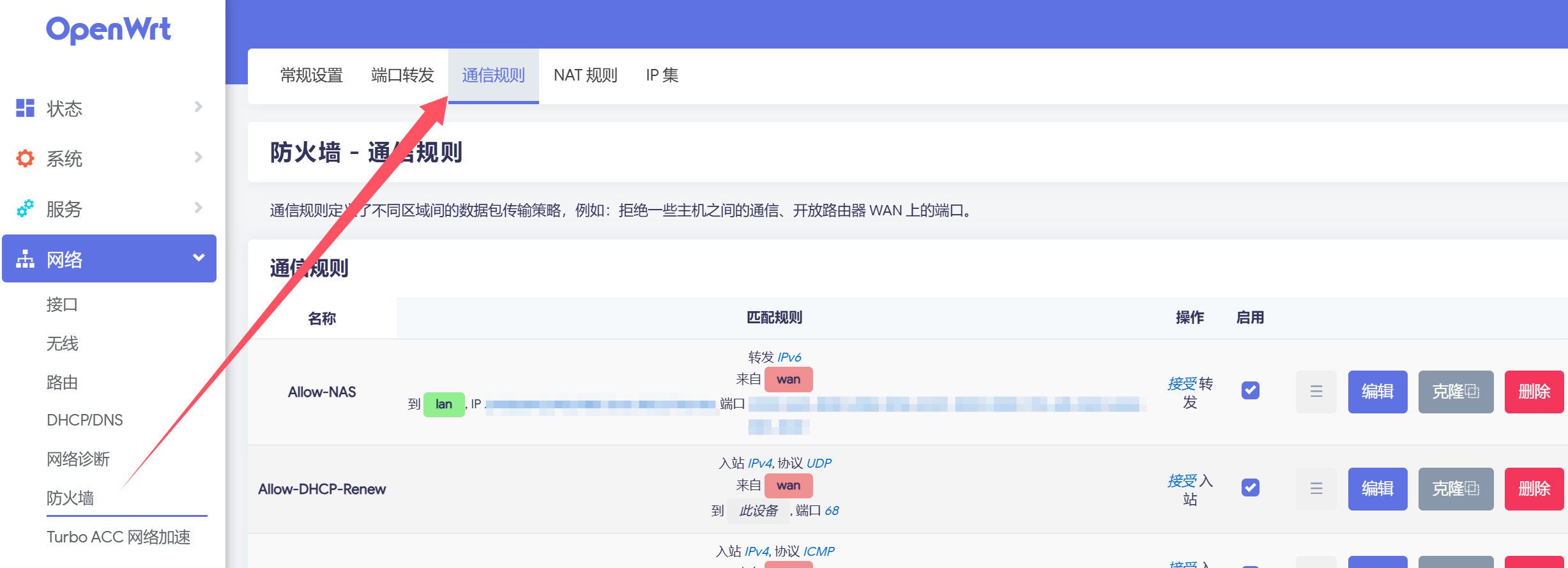Delete the Allow-NAS rule
Image resolution: width=1568 pixels, height=568 pixels.
[x=1534, y=392]
